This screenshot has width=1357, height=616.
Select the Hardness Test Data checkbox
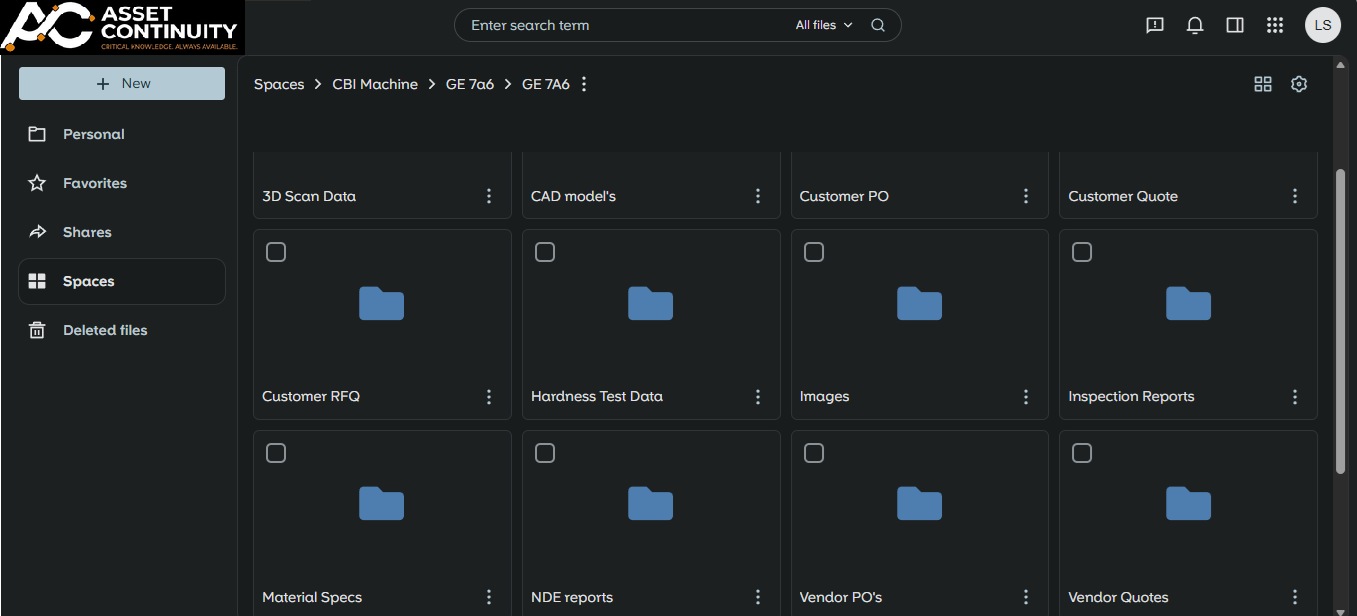[x=545, y=252]
